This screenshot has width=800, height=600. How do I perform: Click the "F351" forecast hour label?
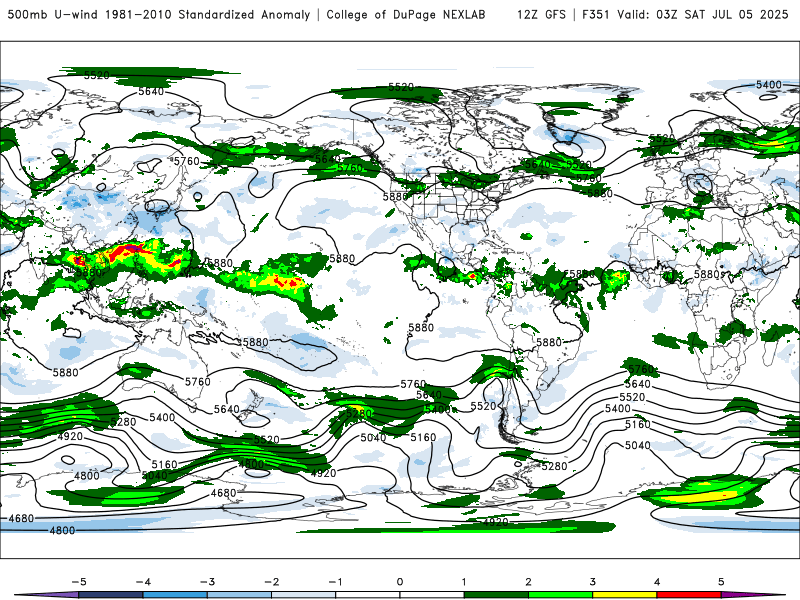pyautogui.click(x=595, y=14)
